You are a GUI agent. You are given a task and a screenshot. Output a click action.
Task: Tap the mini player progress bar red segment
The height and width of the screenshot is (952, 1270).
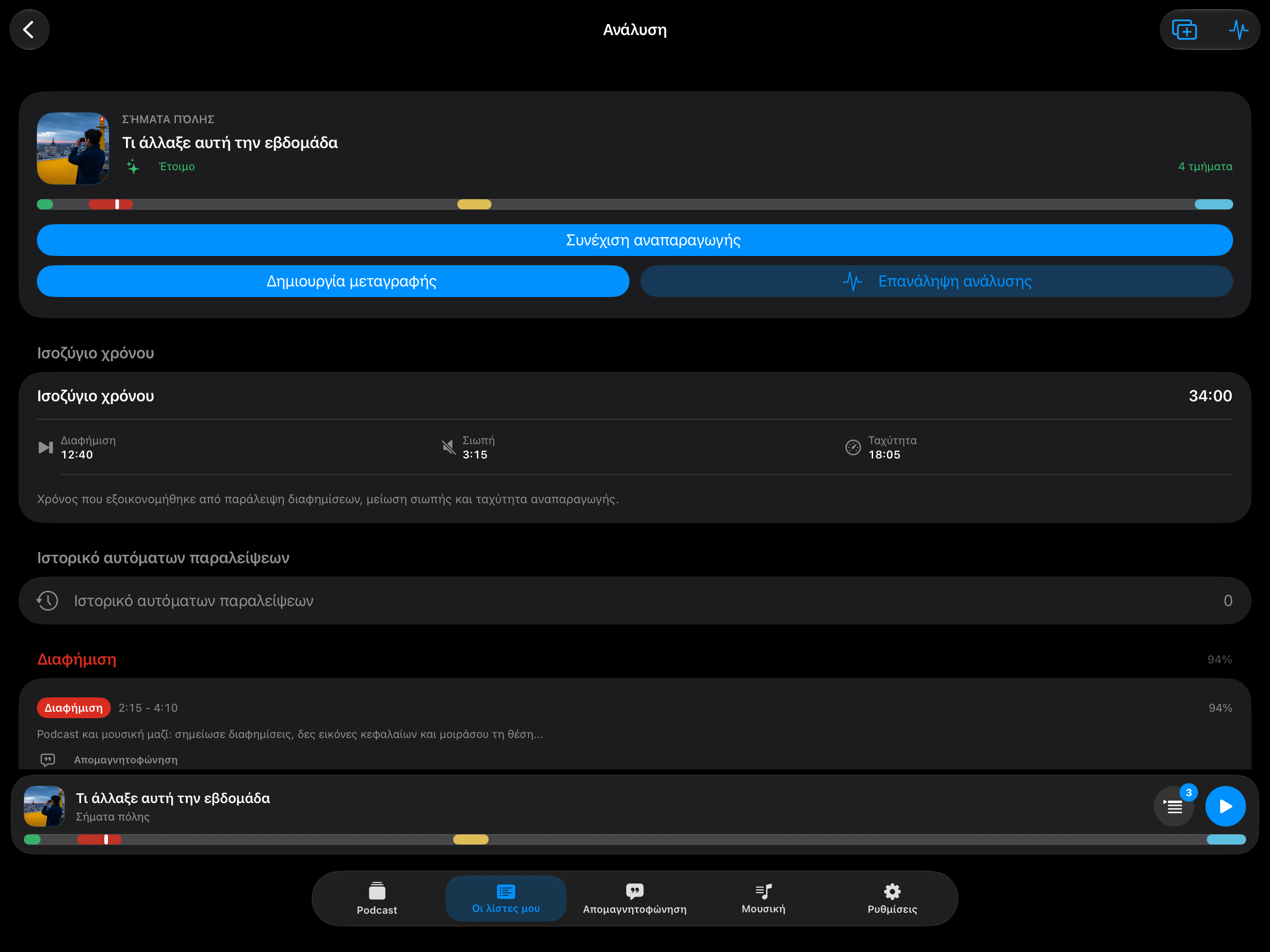(99, 839)
